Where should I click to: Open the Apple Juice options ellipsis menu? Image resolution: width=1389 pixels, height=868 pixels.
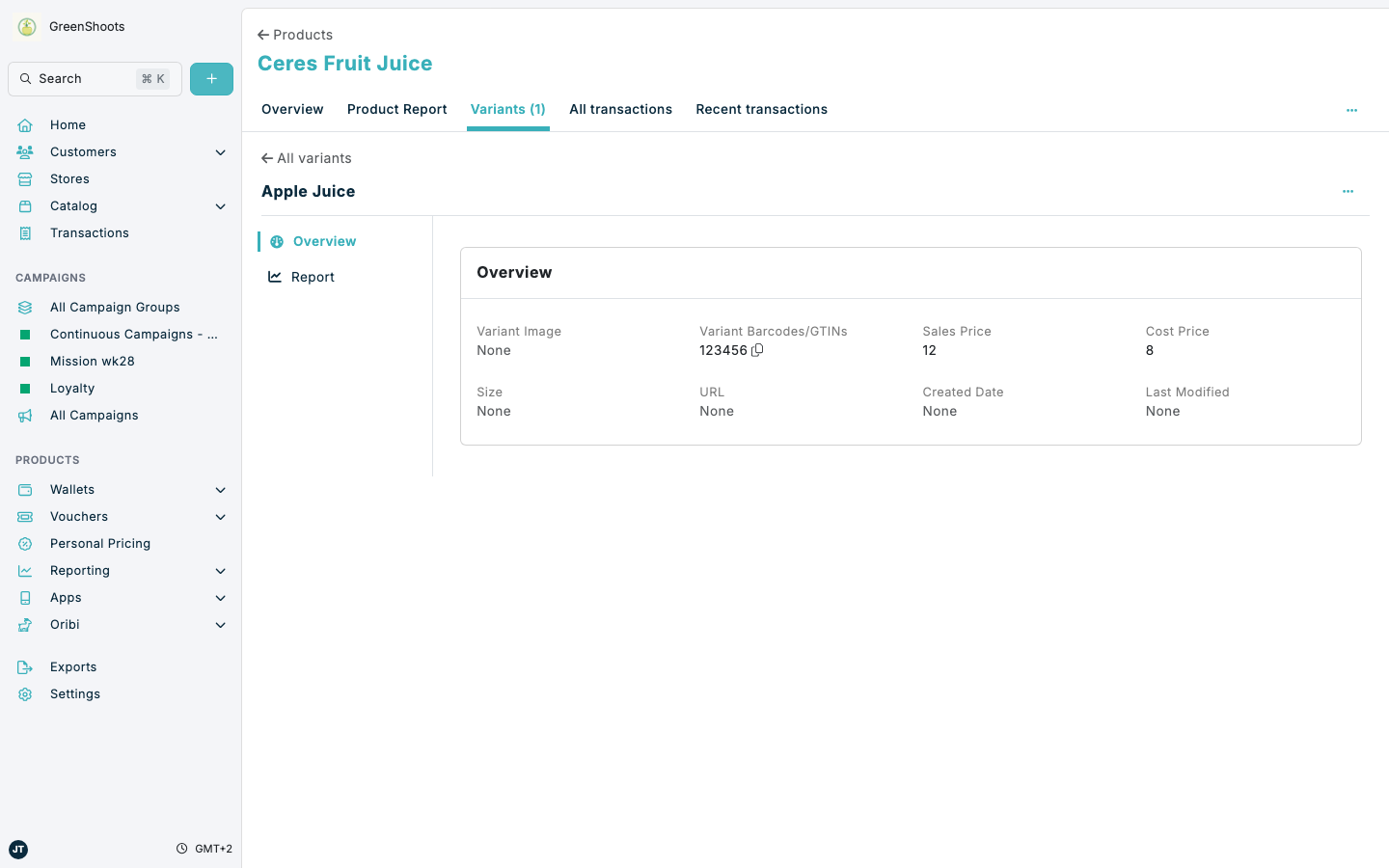tap(1348, 191)
